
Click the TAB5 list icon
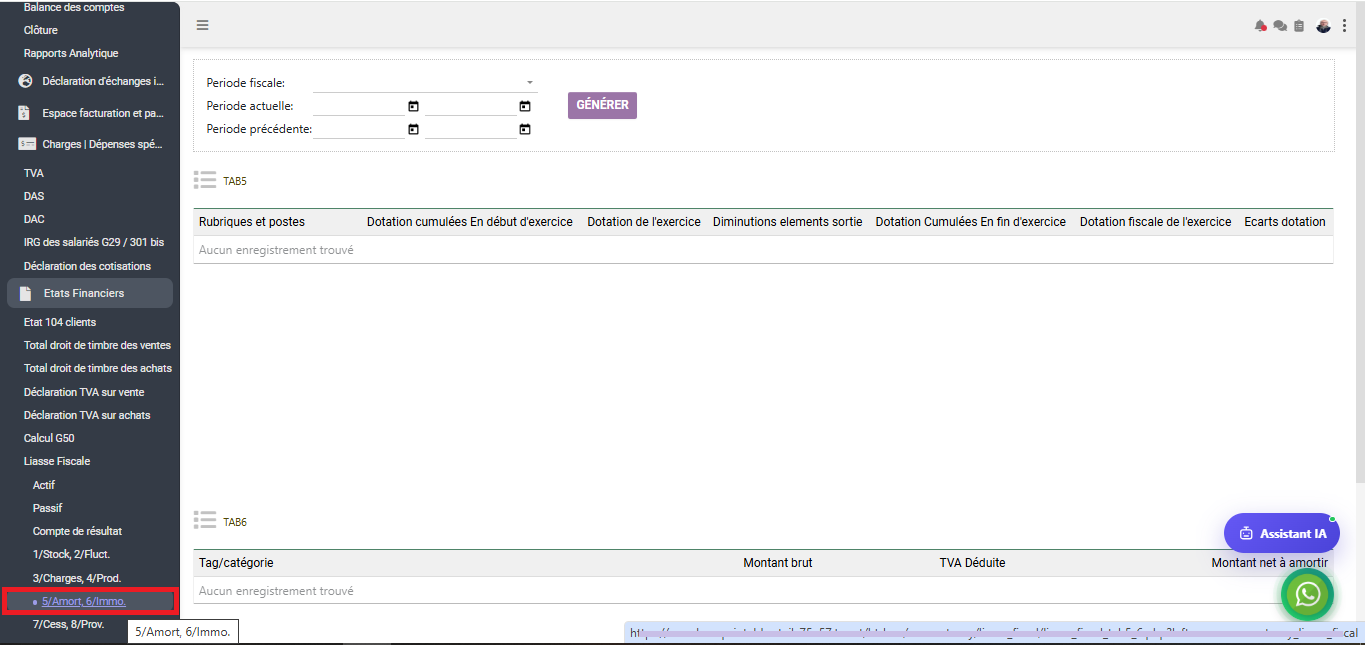(205, 180)
